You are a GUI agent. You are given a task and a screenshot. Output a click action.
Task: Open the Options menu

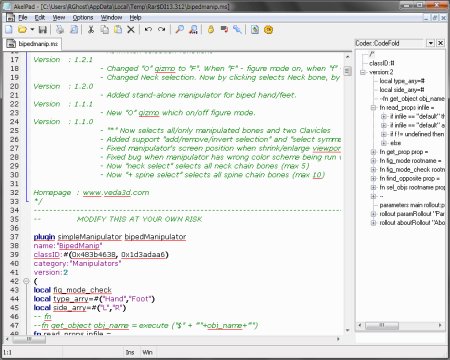click(83, 17)
